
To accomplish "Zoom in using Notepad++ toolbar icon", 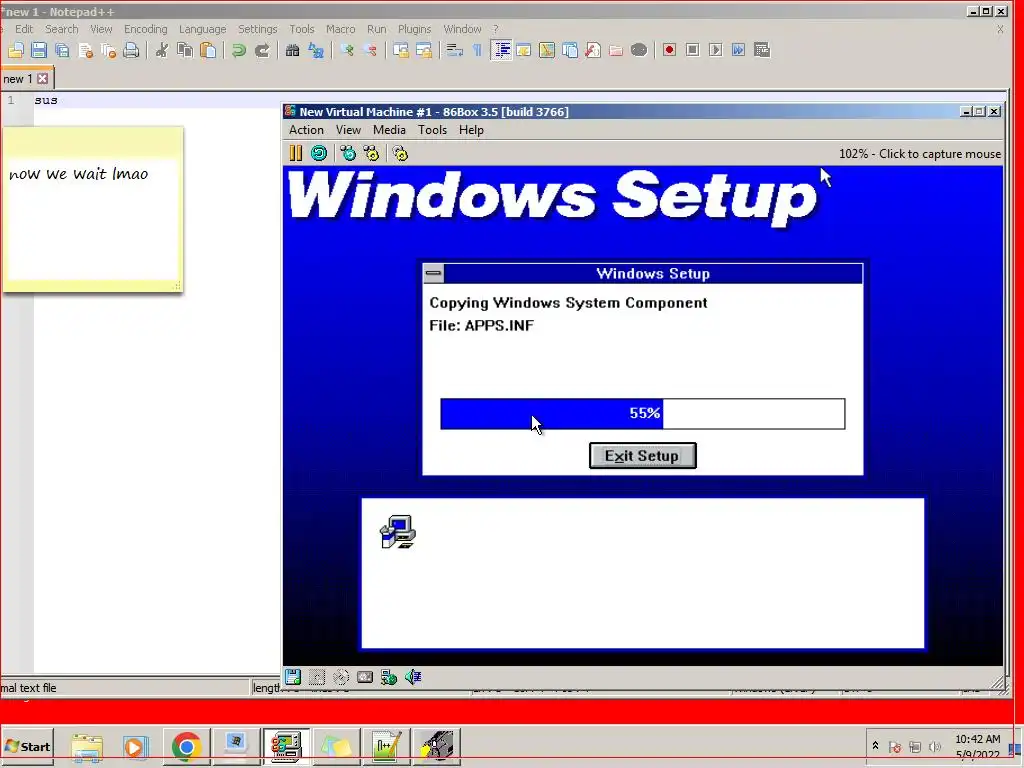I will [347, 50].
